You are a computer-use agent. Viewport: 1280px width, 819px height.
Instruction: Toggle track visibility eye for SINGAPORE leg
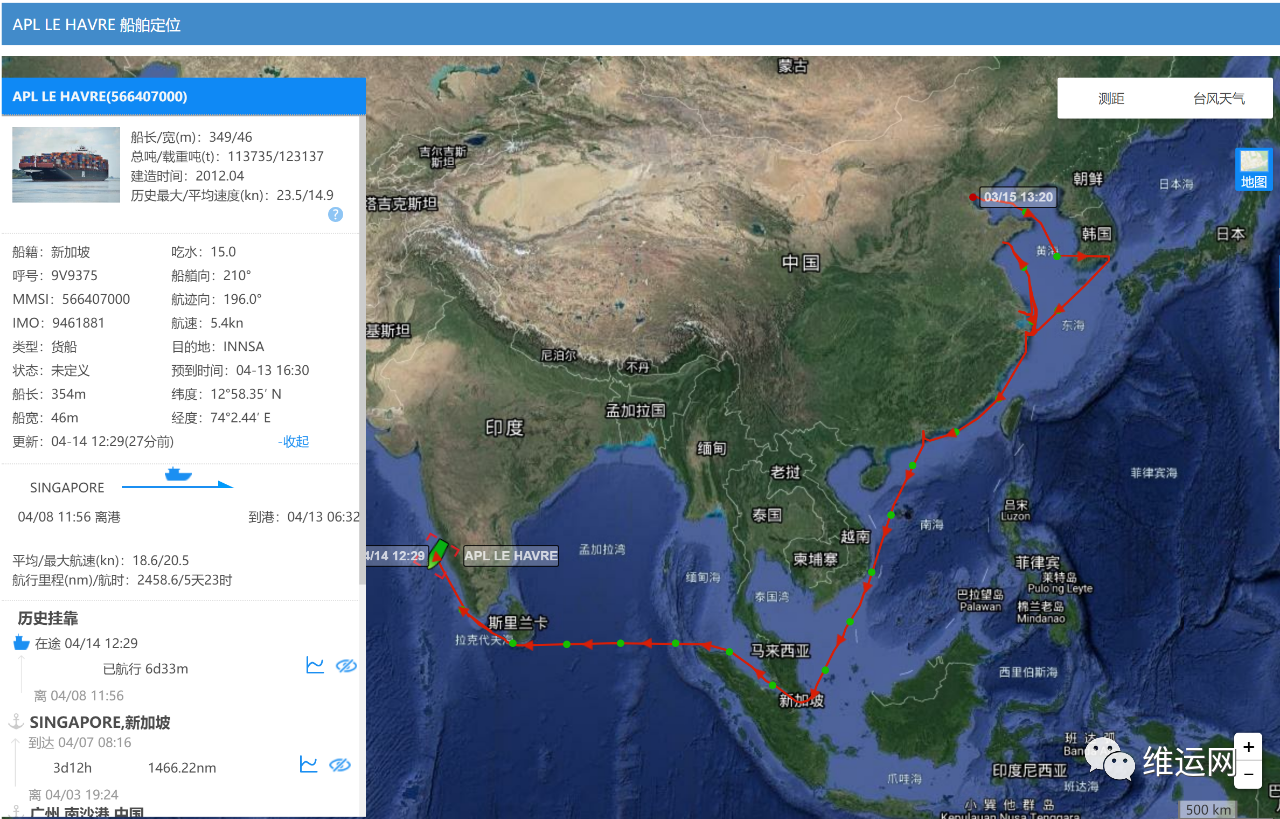coord(340,765)
